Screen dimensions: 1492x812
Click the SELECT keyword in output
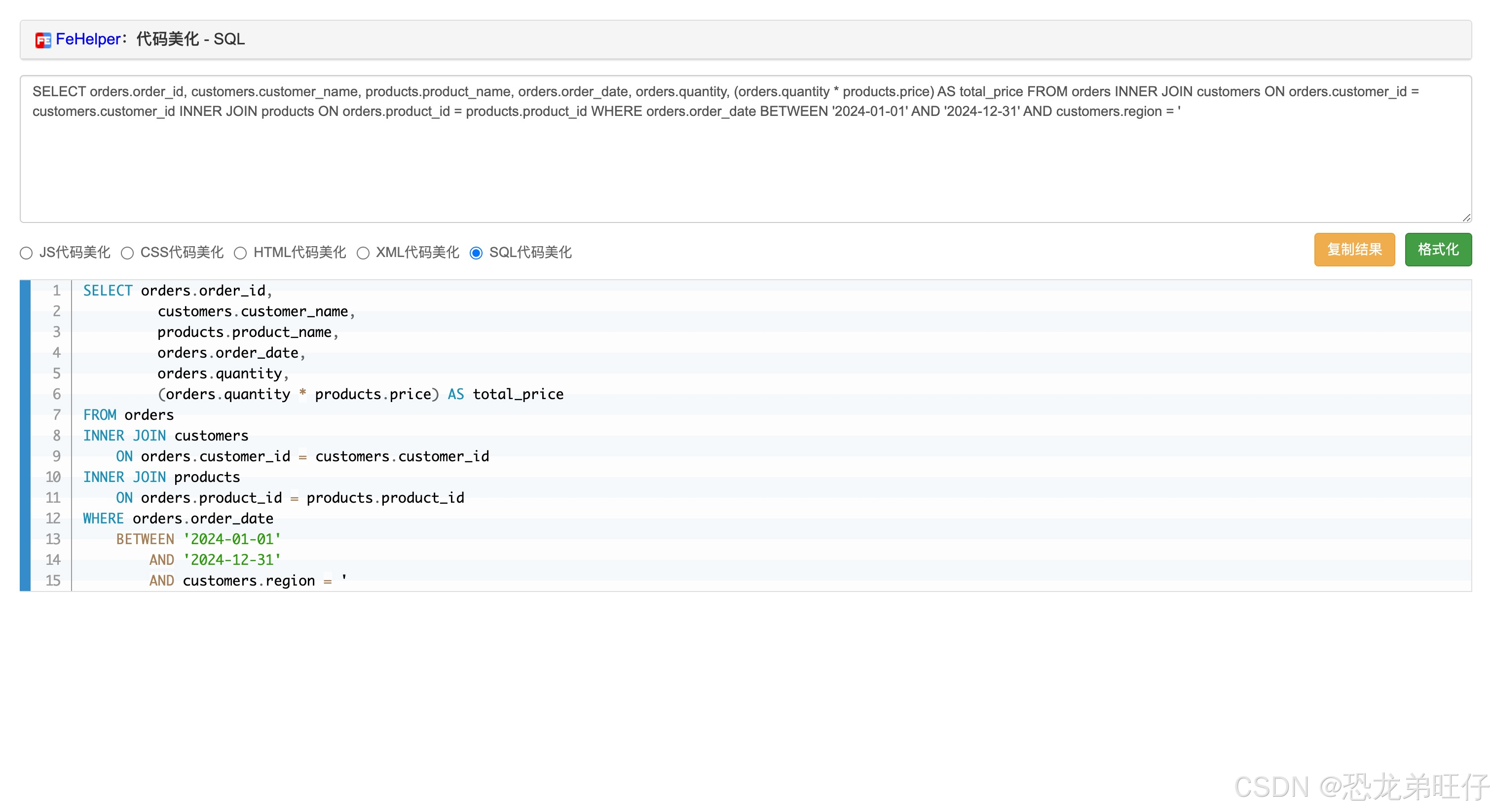click(108, 291)
